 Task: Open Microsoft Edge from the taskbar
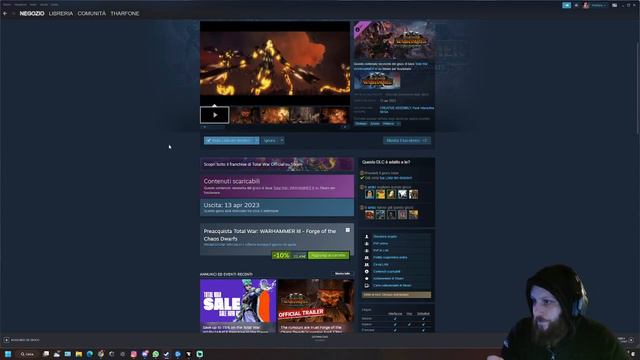pos(89,354)
